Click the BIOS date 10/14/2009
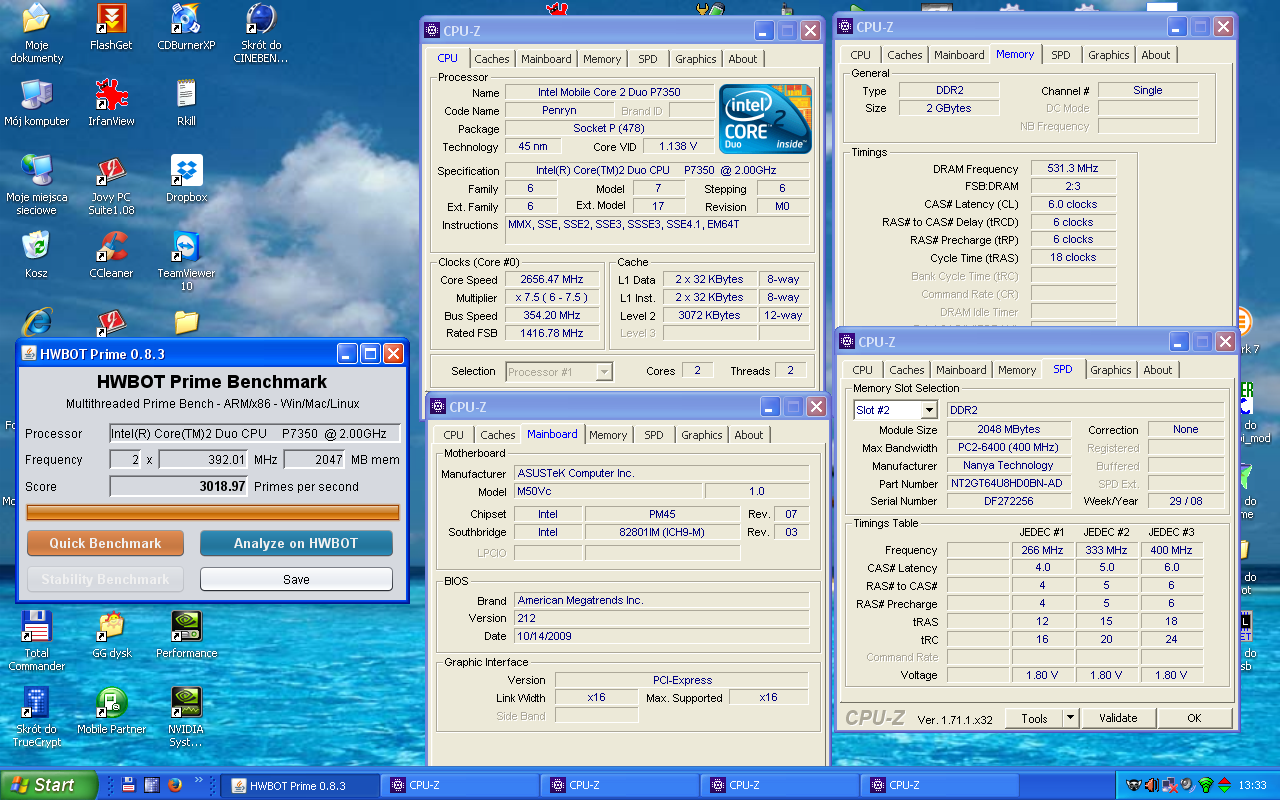1280x800 pixels. (x=661, y=636)
